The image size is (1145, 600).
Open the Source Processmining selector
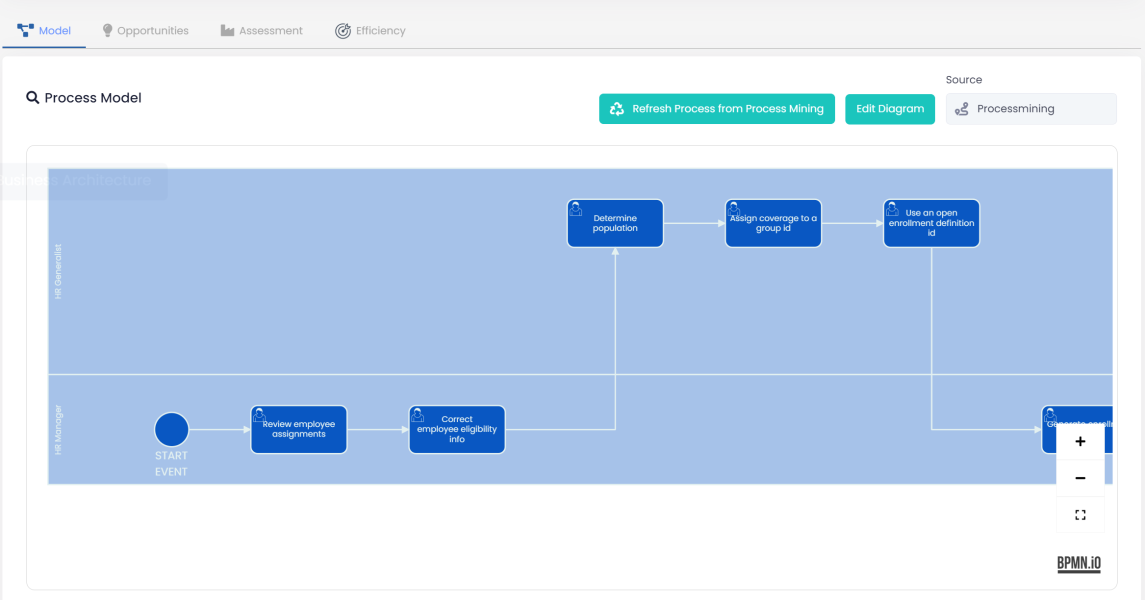(1031, 108)
